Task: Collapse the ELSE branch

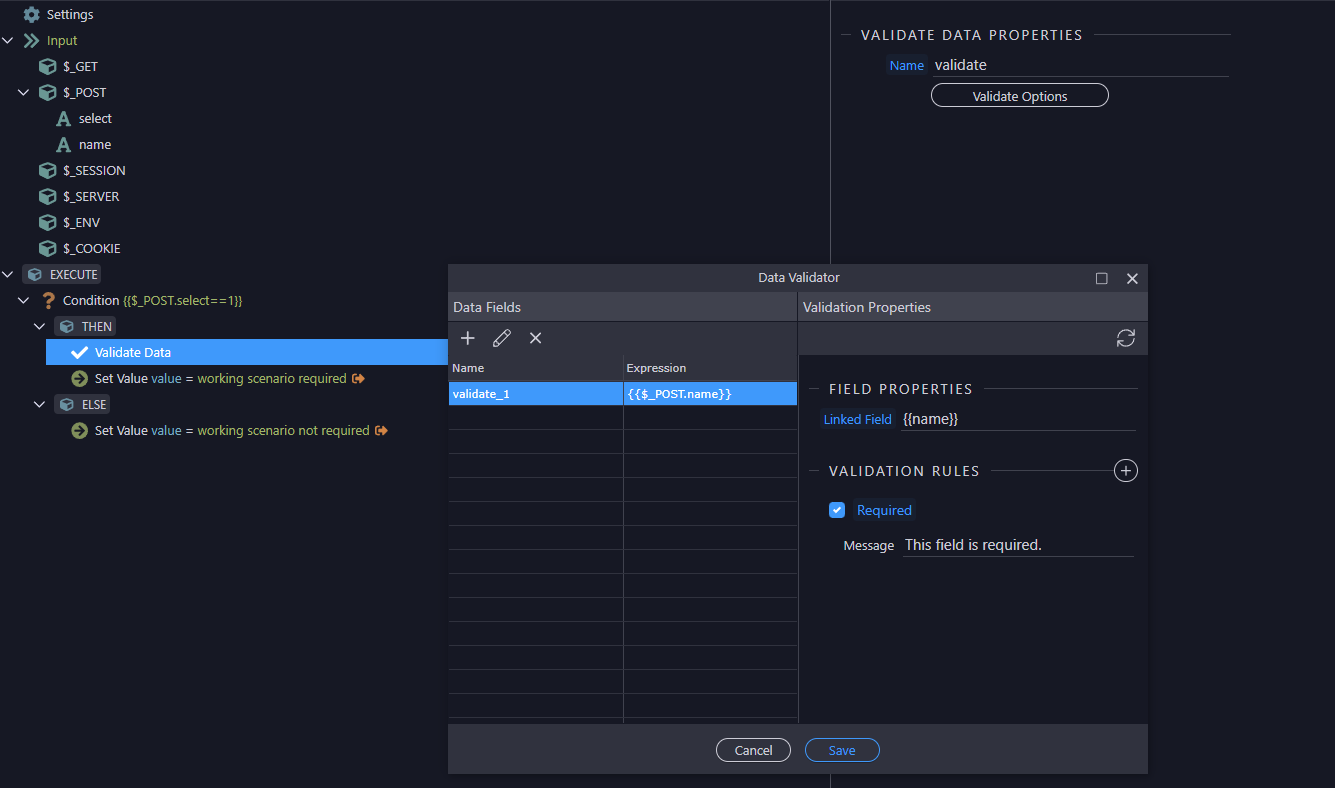Action: (x=40, y=405)
